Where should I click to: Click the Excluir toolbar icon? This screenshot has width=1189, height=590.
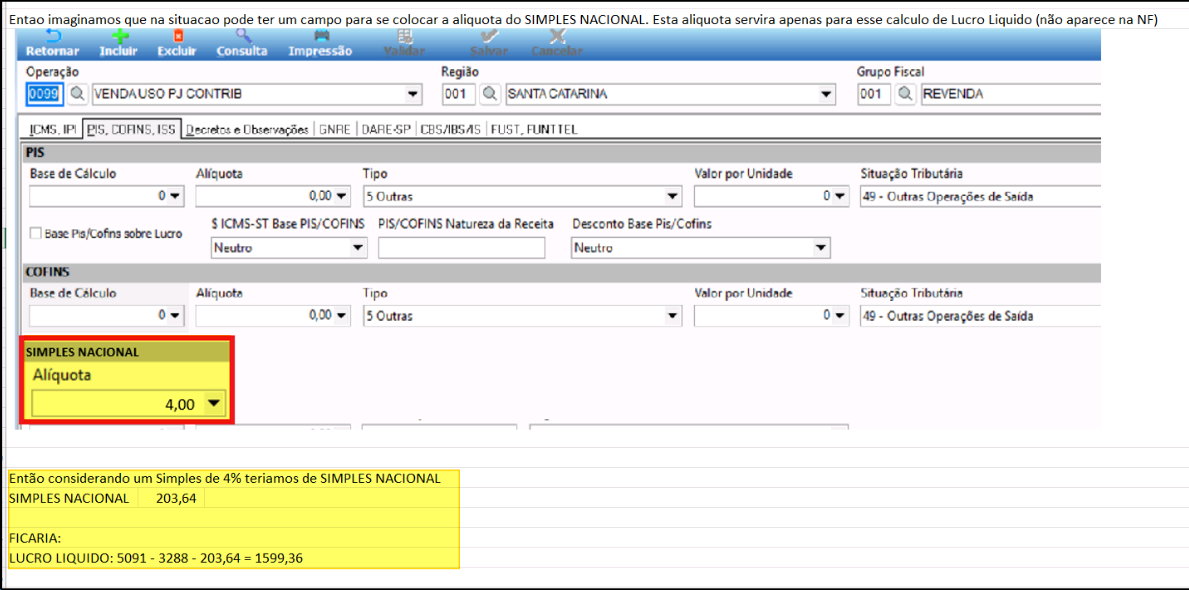177,37
